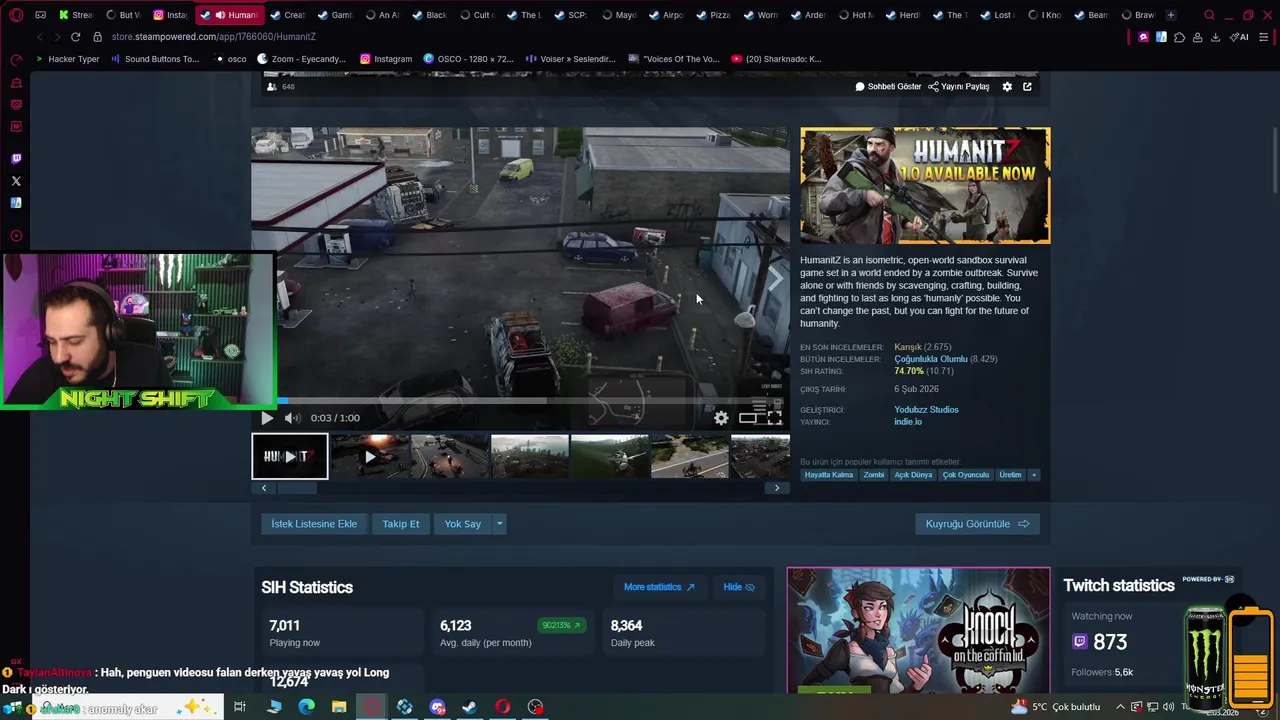This screenshot has width=1280, height=720.
Task: Open Çoğunlukla Olumlu all reviews link
Action: coord(931,359)
